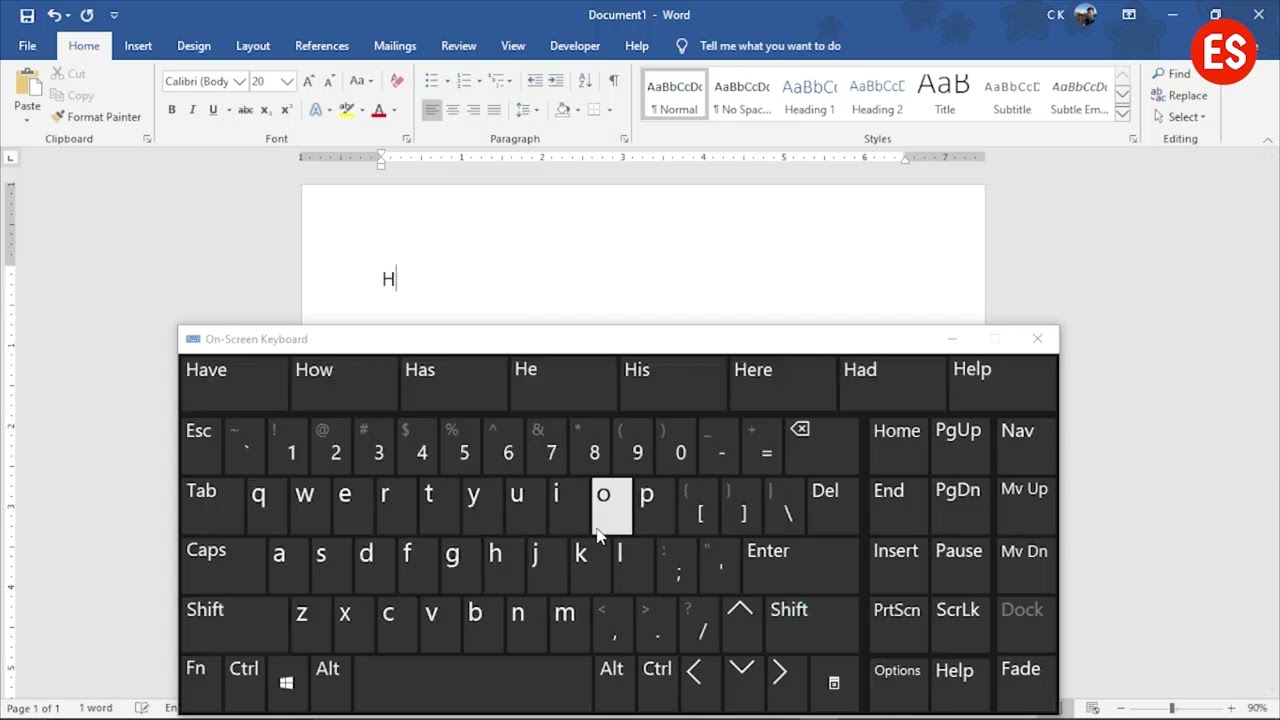Select the Format Painter tool
Viewport: 1280px width, 720px height.
[96, 117]
